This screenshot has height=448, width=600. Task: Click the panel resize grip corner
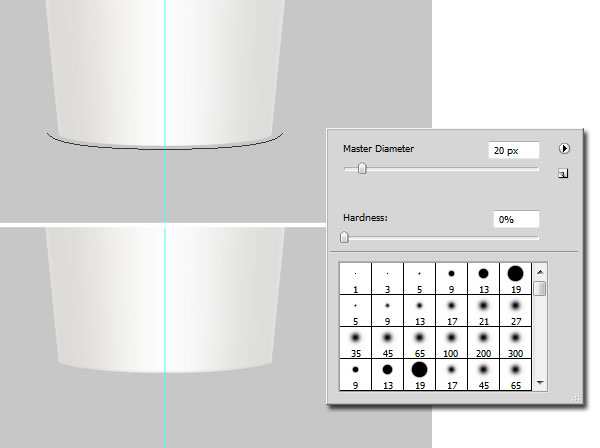coord(575,398)
